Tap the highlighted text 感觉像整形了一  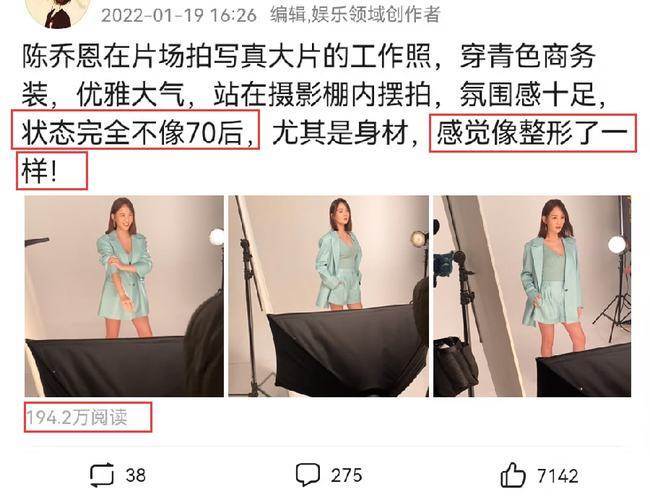532,133
